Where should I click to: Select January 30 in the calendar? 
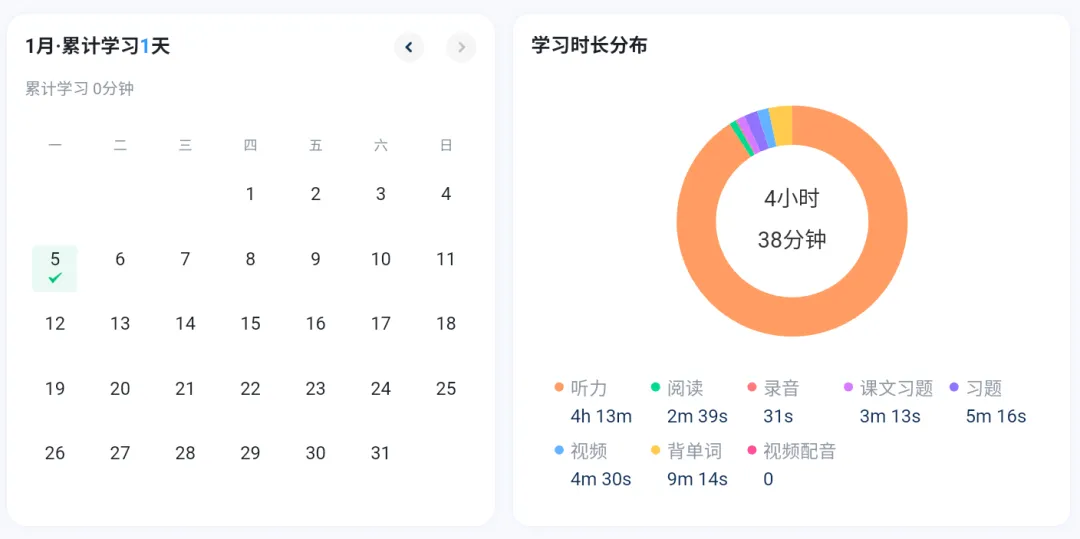315,453
